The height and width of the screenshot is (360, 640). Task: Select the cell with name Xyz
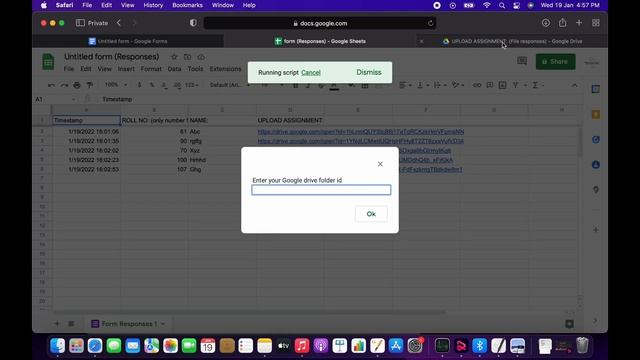(x=222, y=151)
